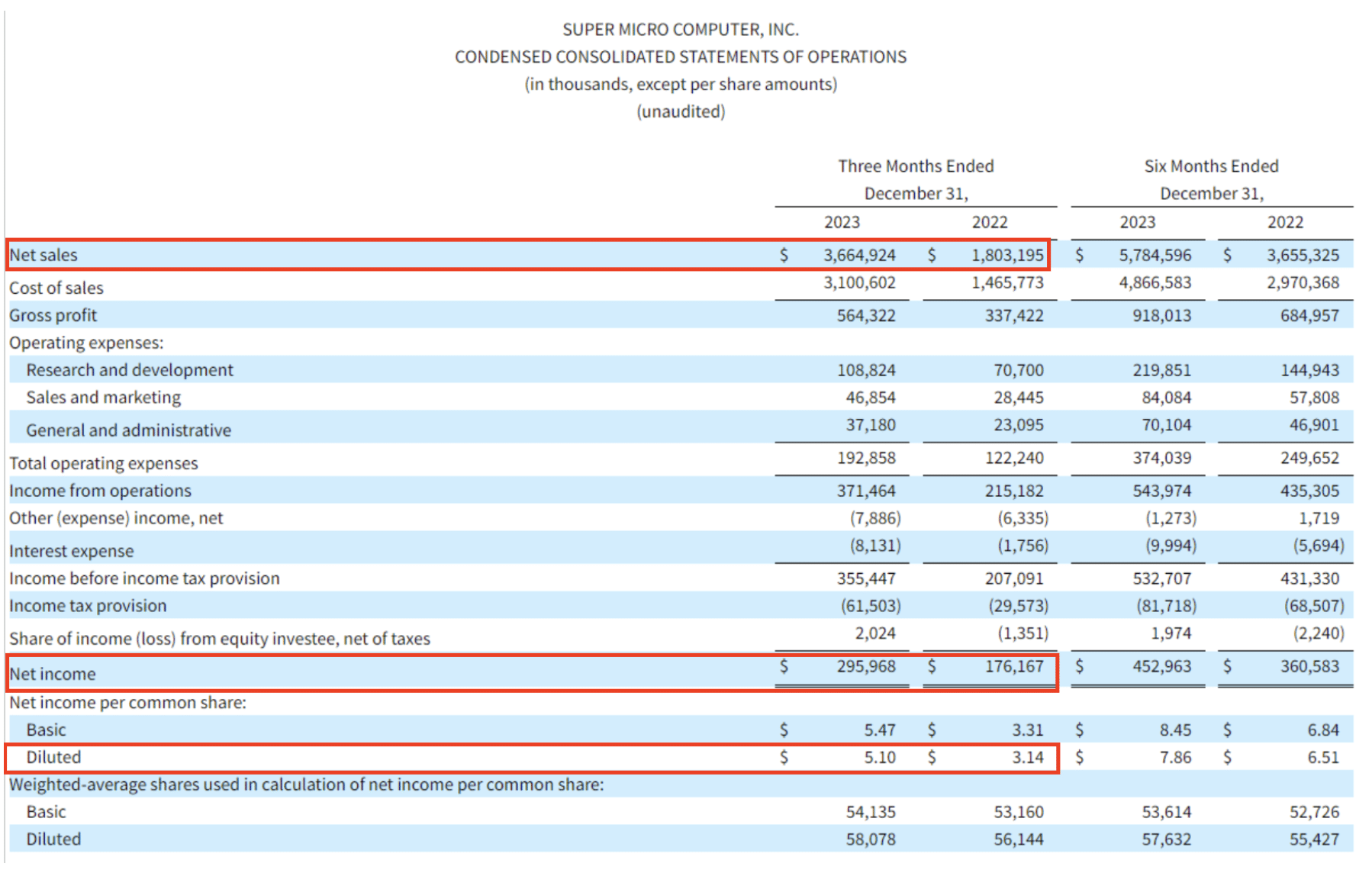Viewport: 1372px width, 873px height.
Task: Select 'Six Months Ended' column header
Action: pos(1211,166)
